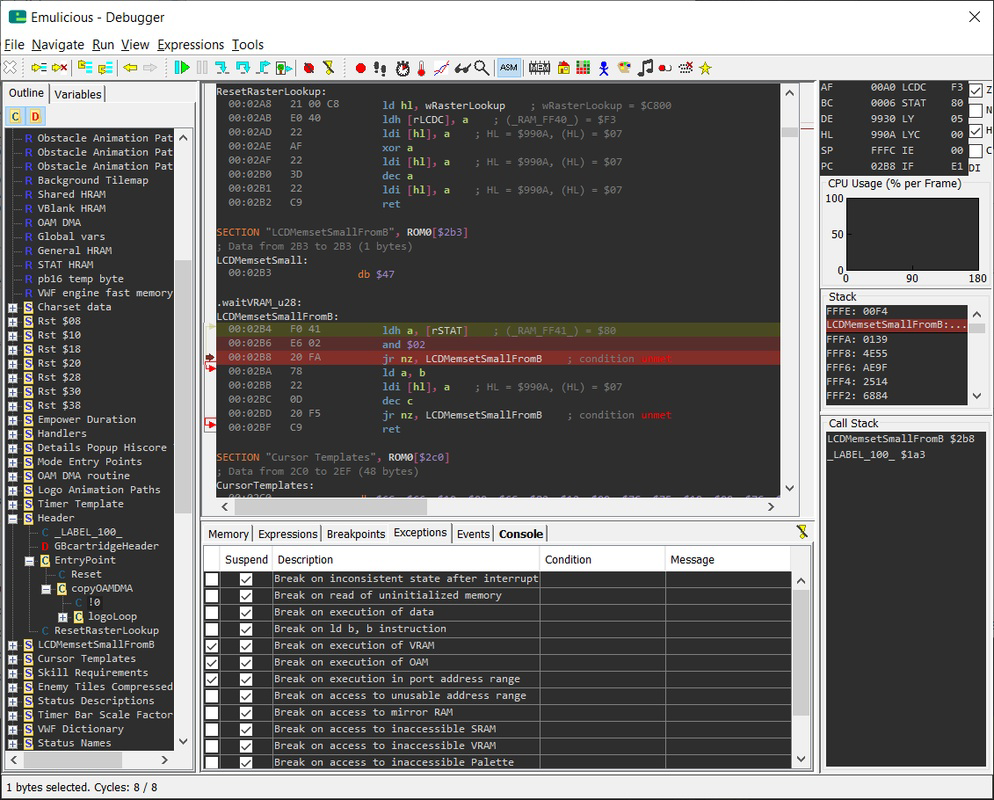The height and width of the screenshot is (800, 994).
Task: Open the tile viewer house icon
Action: 564,68
